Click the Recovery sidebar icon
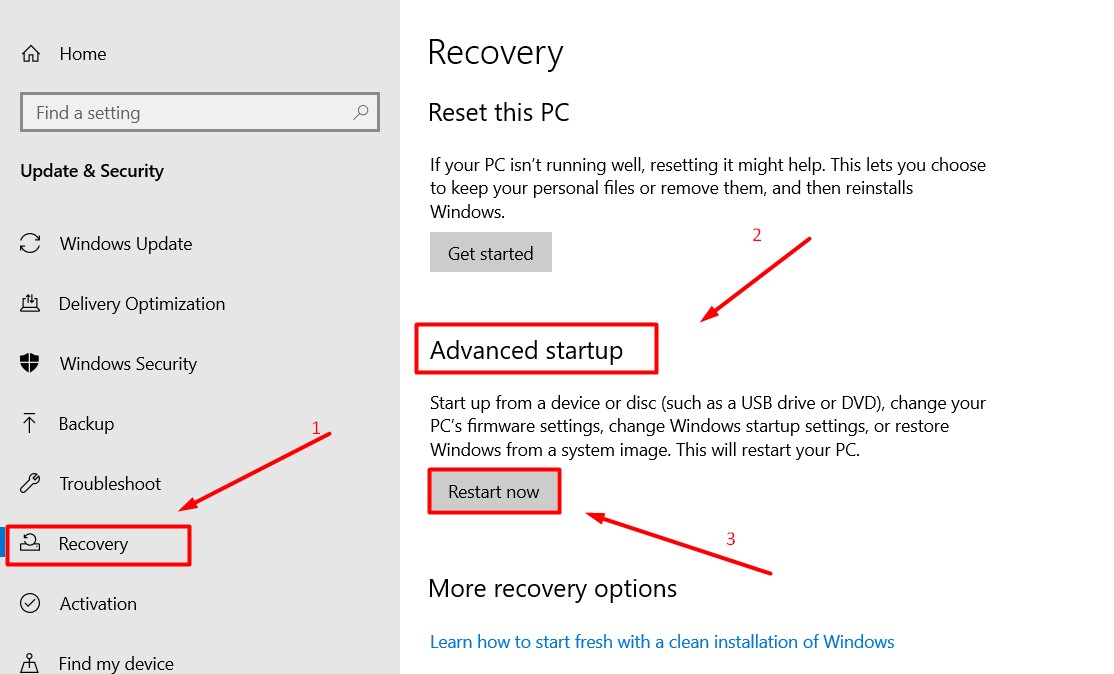This screenshot has width=1114, height=674. [x=30, y=543]
